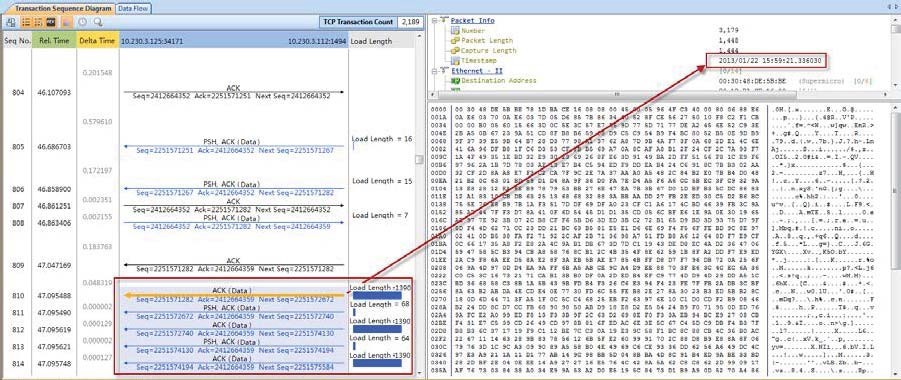Select sequence row 809 ACK arrow

pos(233,264)
